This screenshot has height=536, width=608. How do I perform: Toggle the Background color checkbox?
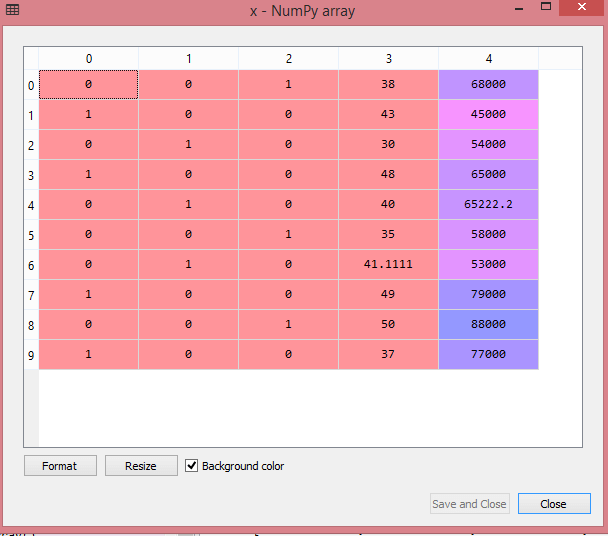pos(192,466)
